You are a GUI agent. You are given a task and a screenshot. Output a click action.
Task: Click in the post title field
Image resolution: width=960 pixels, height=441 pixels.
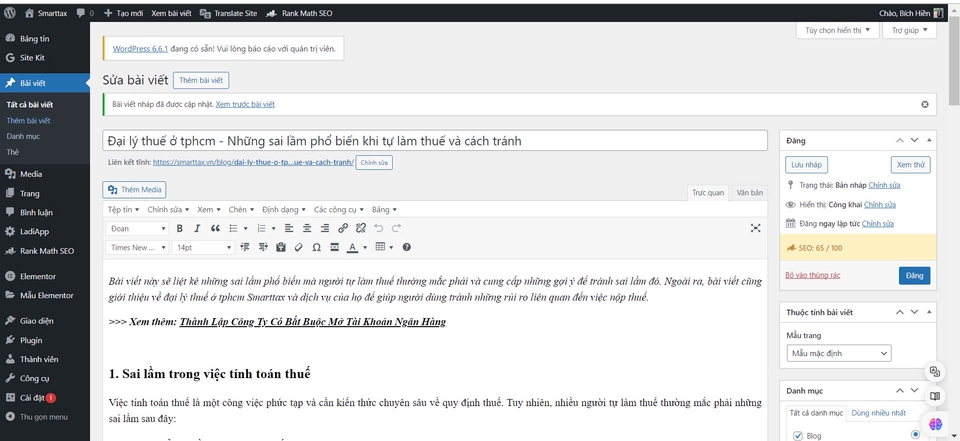click(435, 141)
